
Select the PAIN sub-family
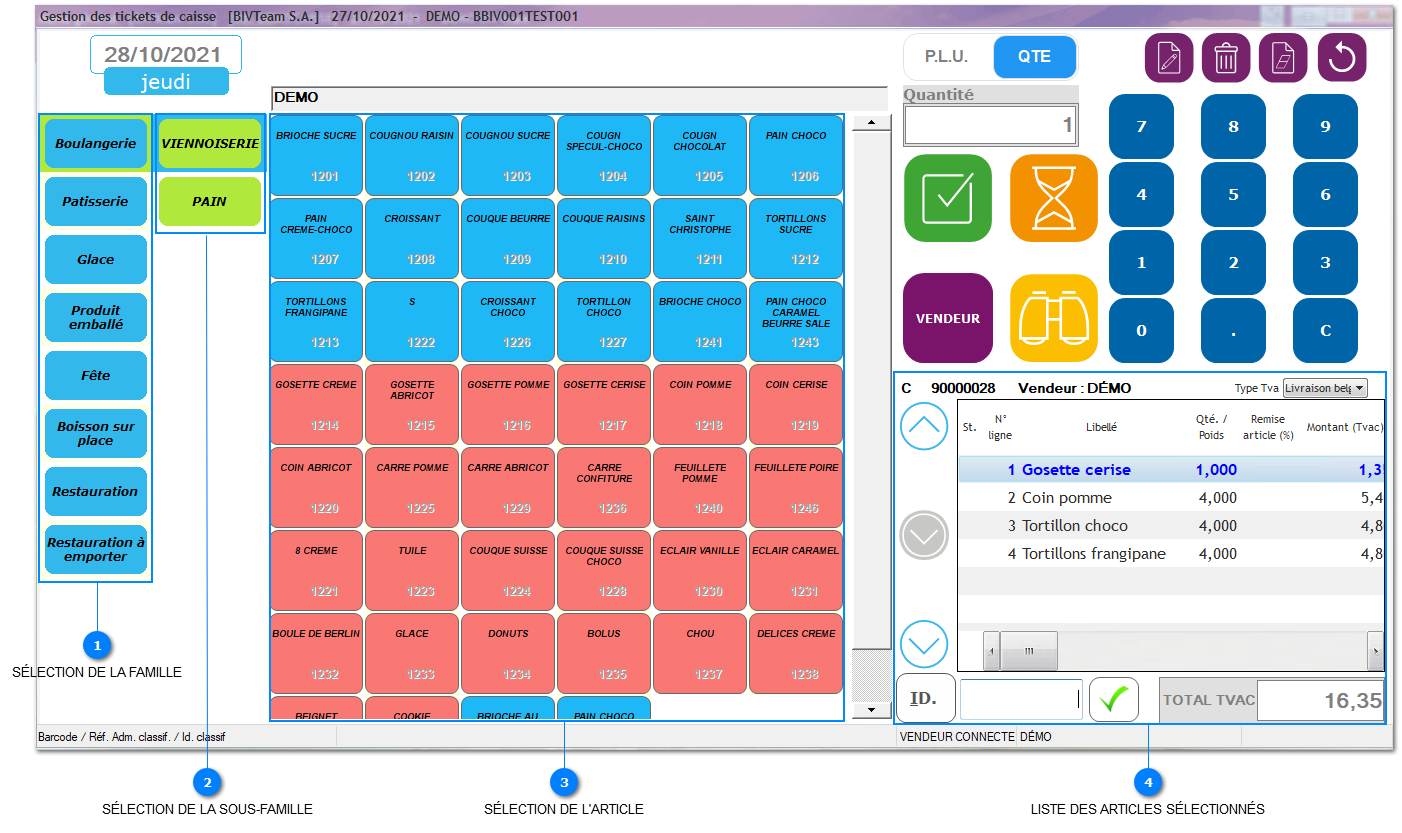[x=209, y=201]
